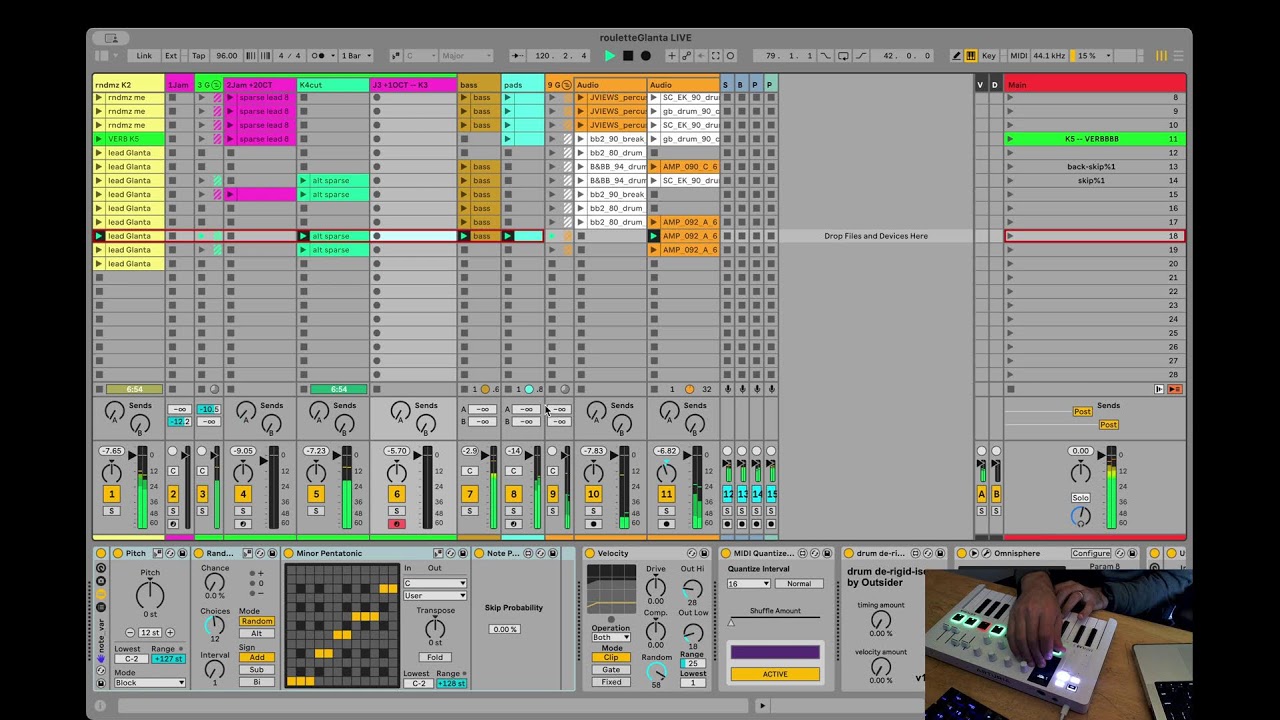Toggle the Solo cue button on Main

point(1080,498)
